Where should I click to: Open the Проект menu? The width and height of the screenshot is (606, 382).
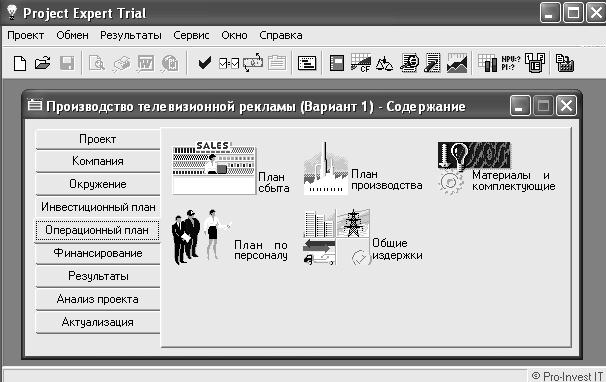pyautogui.click(x=26, y=36)
